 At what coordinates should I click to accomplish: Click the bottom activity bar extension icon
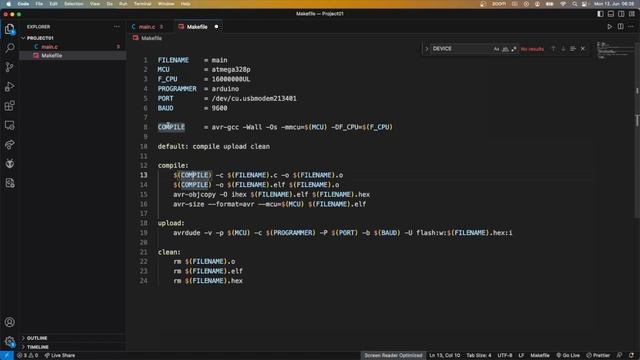coord(9,183)
